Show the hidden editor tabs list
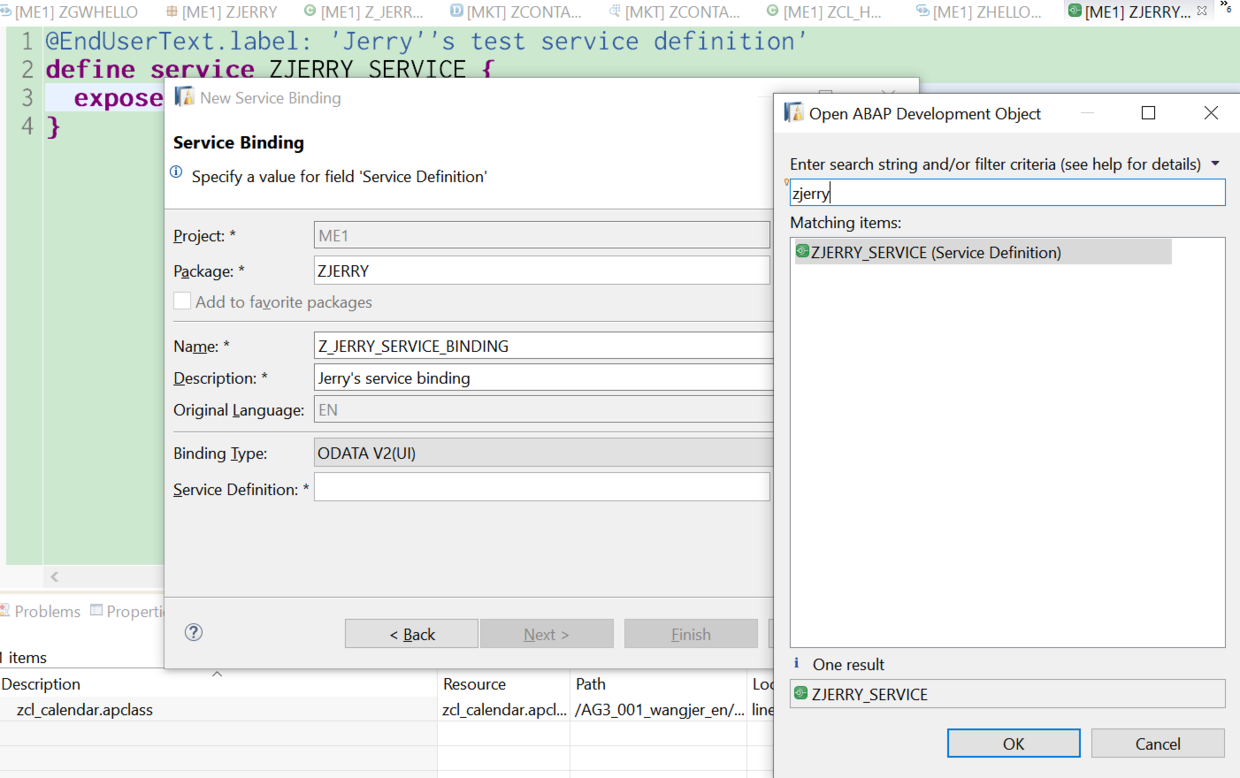This screenshot has height=778, width=1240. [x=1226, y=8]
